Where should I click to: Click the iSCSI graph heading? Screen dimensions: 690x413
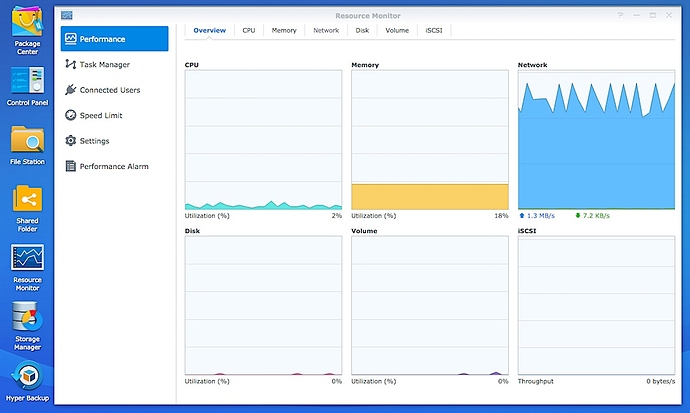[x=527, y=230]
